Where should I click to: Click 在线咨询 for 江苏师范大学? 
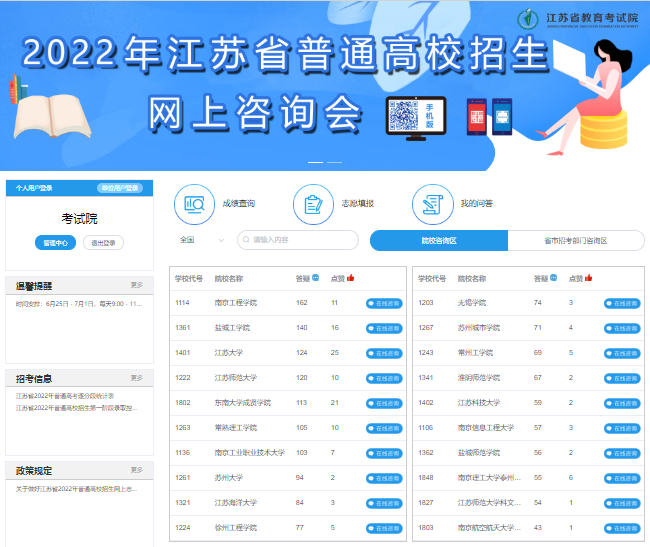(x=384, y=378)
